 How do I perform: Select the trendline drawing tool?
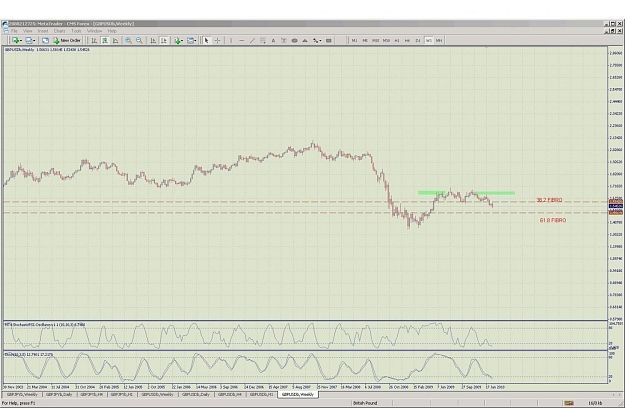point(252,40)
